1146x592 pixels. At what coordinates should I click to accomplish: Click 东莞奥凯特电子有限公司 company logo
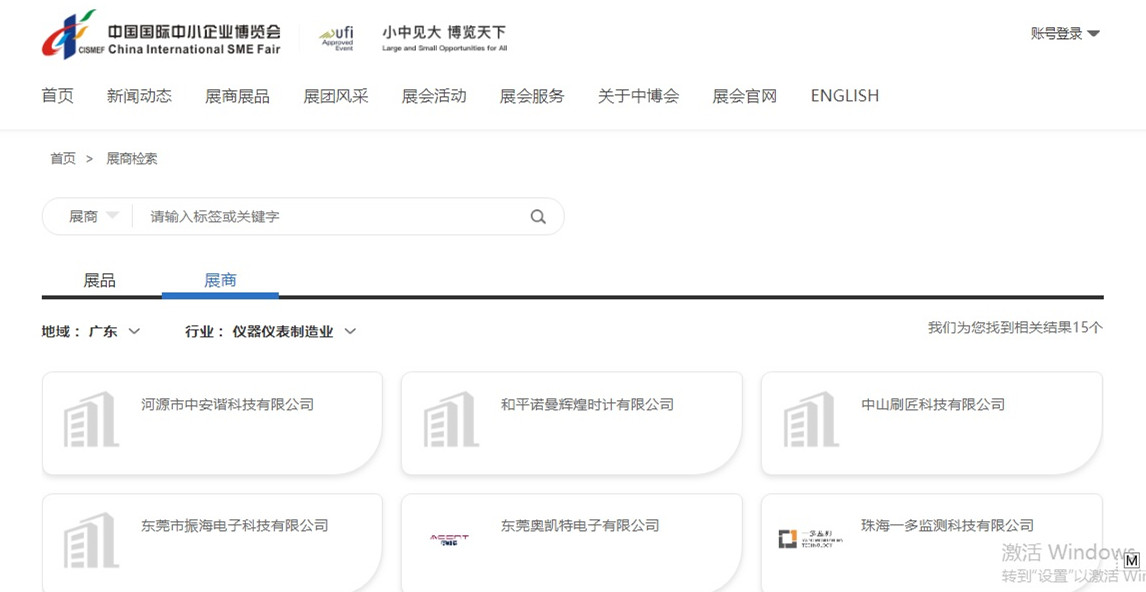click(x=449, y=539)
